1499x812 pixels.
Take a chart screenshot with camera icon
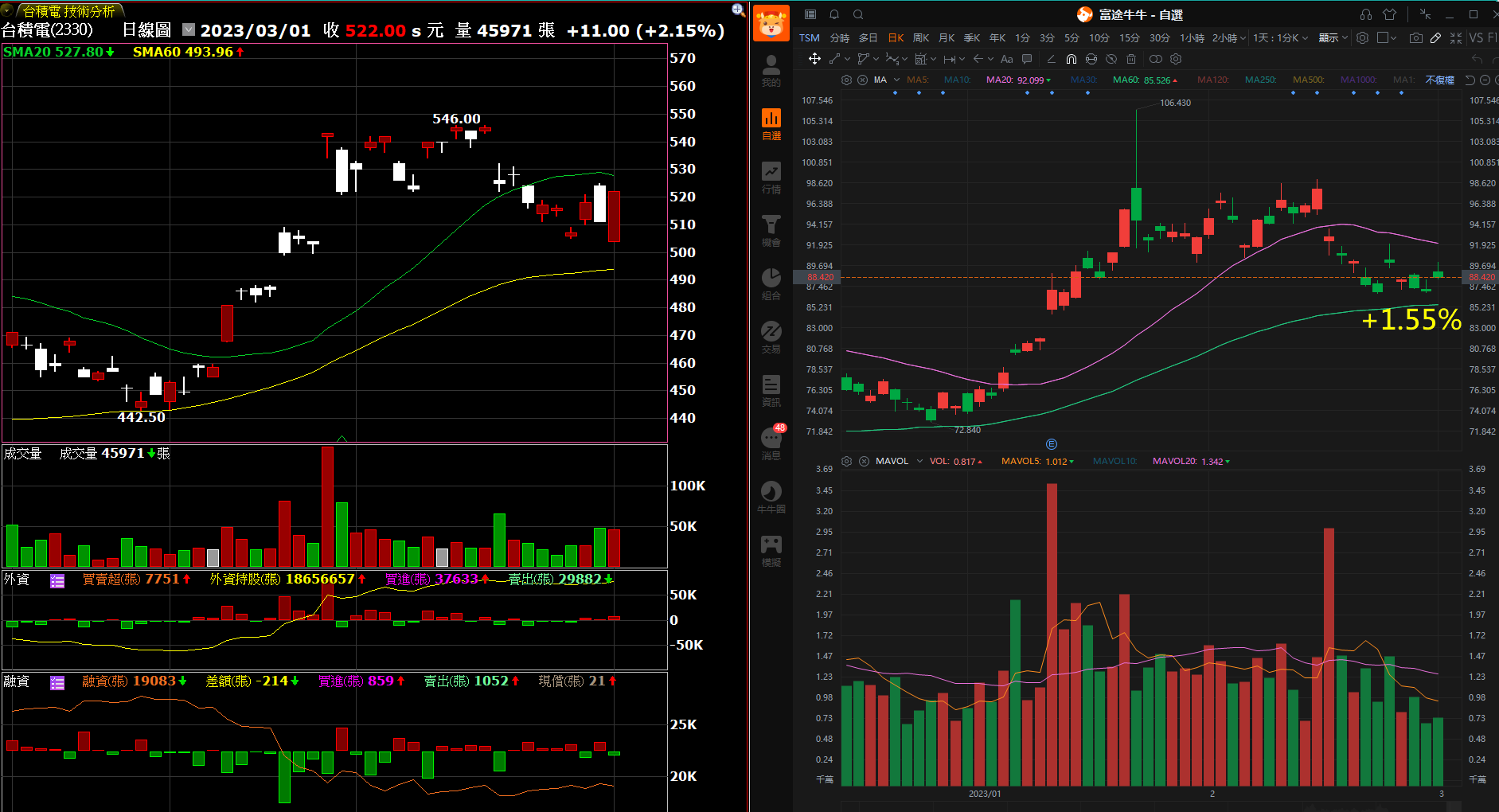click(x=1415, y=37)
